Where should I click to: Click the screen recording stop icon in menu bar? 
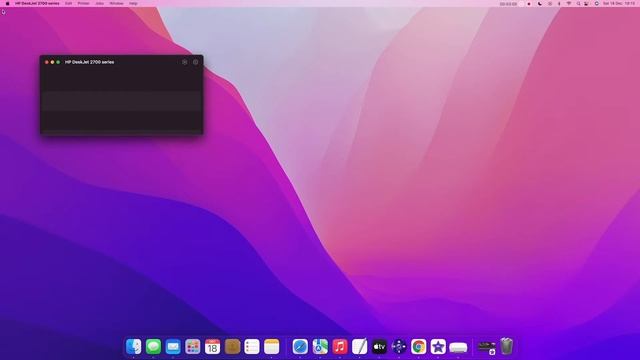(529, 4)
